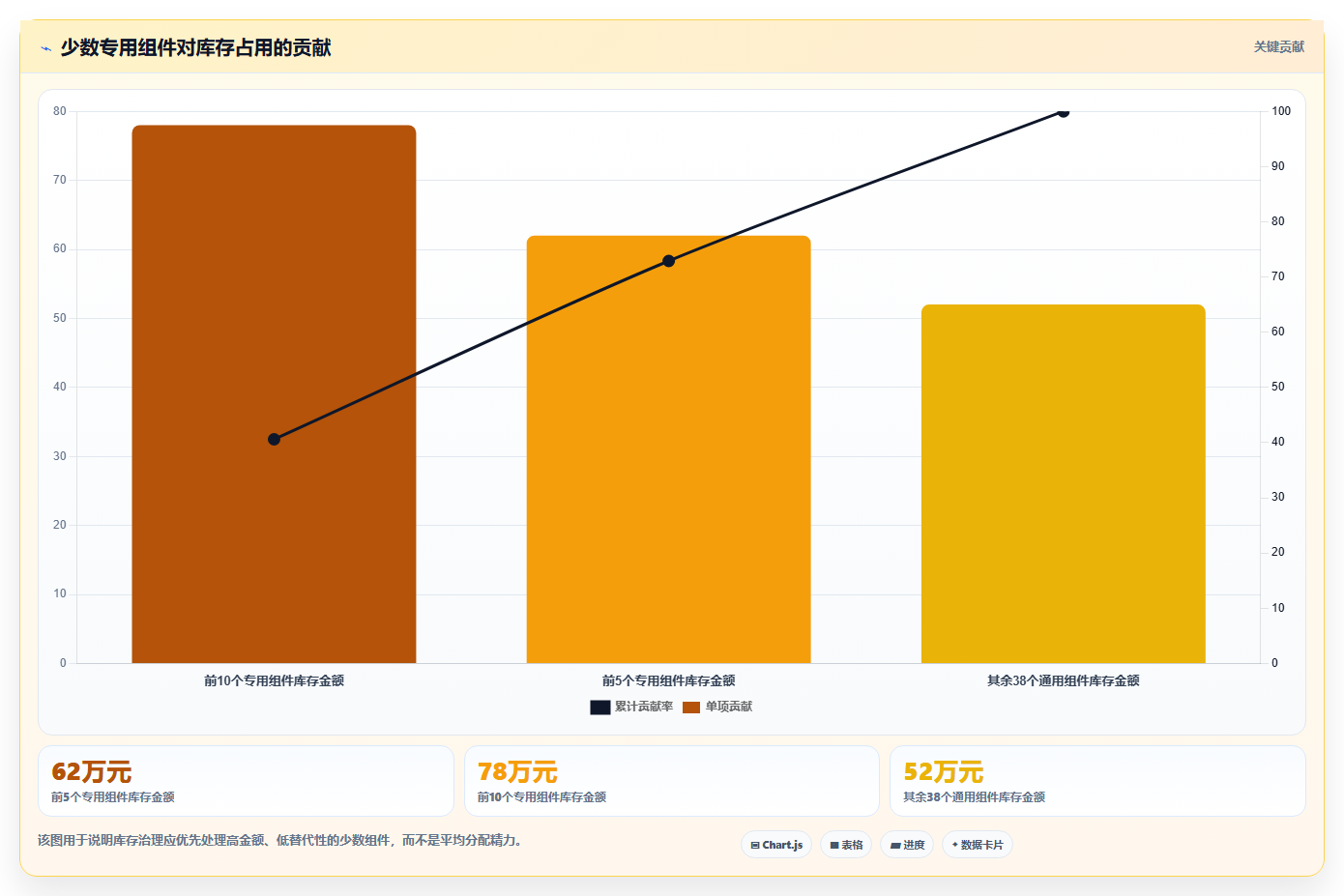Image resolution: width=1344 pixels, height=896 pixels.
Task: Click axis label 其余38个通用组件库存金额
Action: pyautogui.click(x=1064, y=680)
